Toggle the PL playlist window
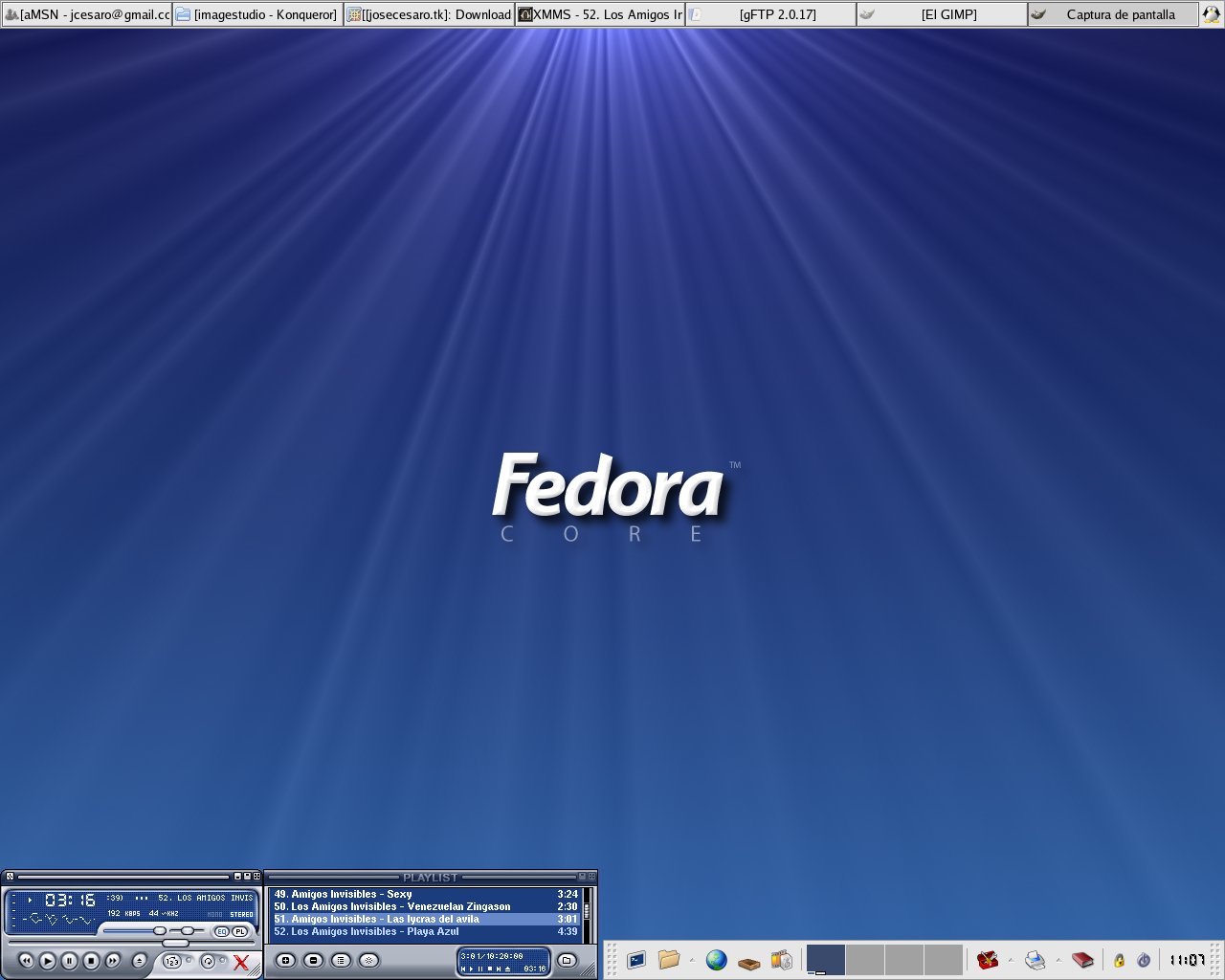Image resolution: width=1225 pixels, height=980 pixels. (x=239, y=931)
